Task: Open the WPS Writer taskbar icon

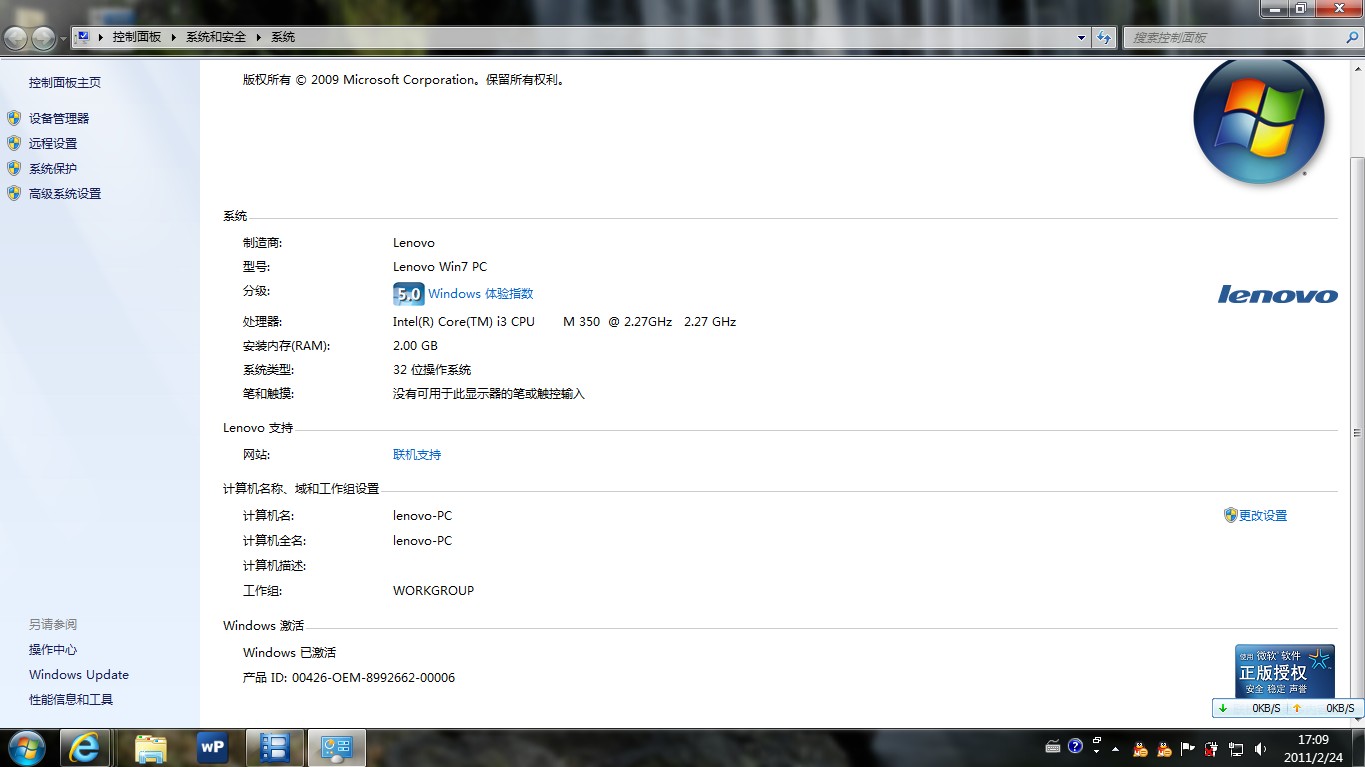Action: tap(212, 747)
